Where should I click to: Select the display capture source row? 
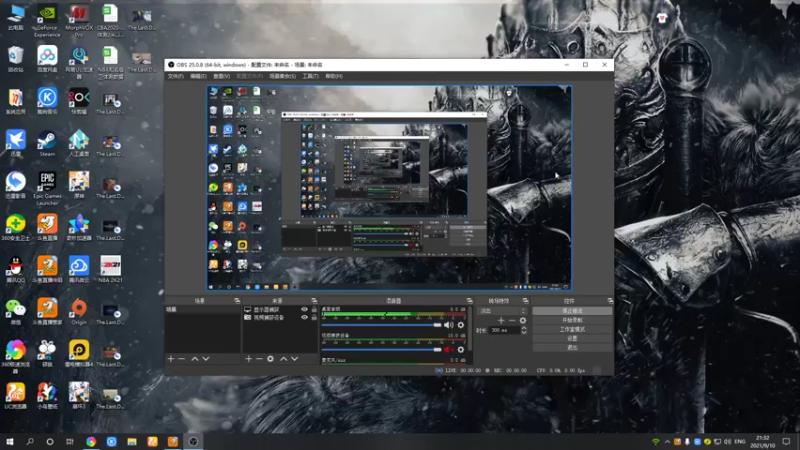[x=280, y=309]
